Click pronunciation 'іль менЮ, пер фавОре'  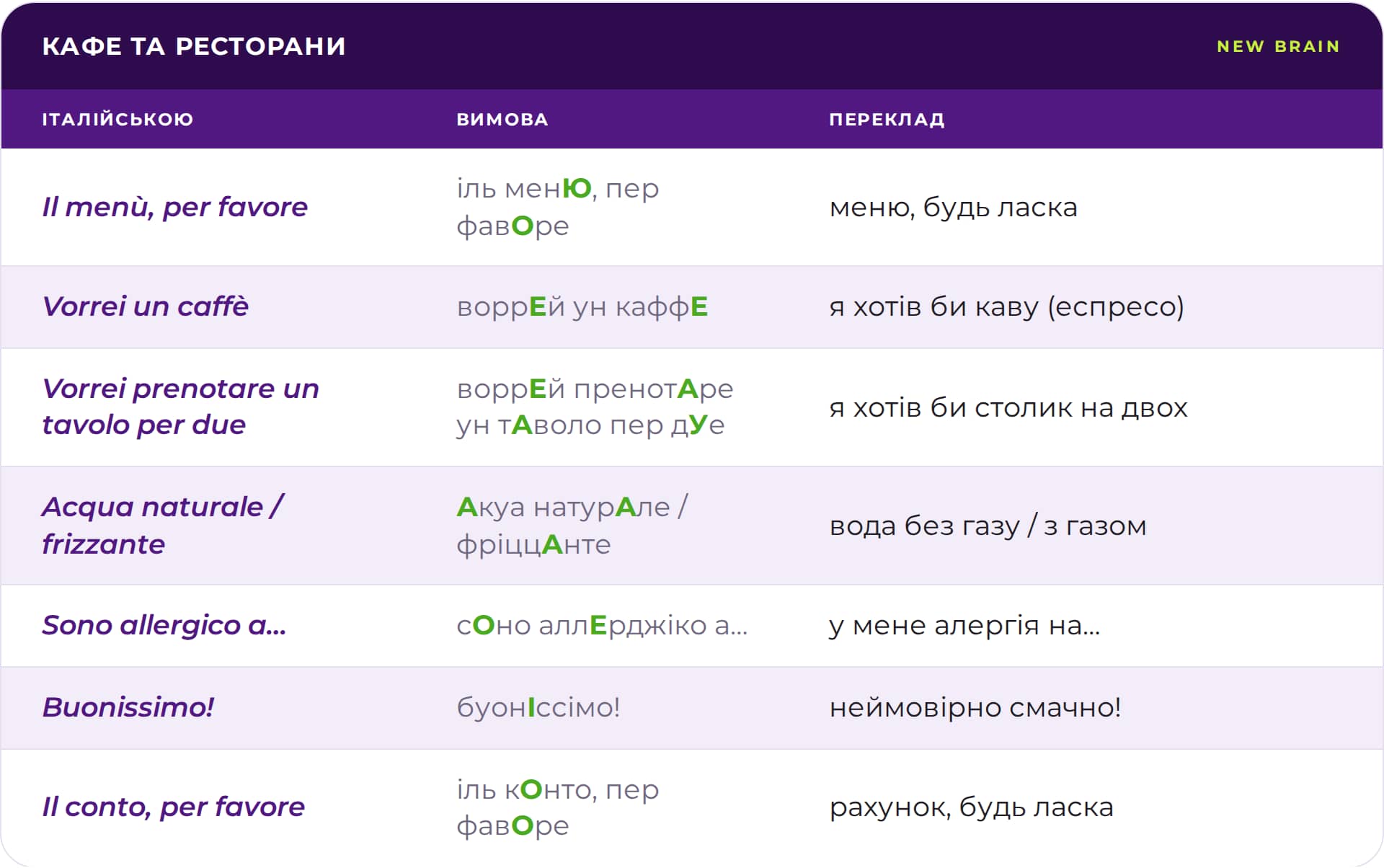tap(558, 207)
